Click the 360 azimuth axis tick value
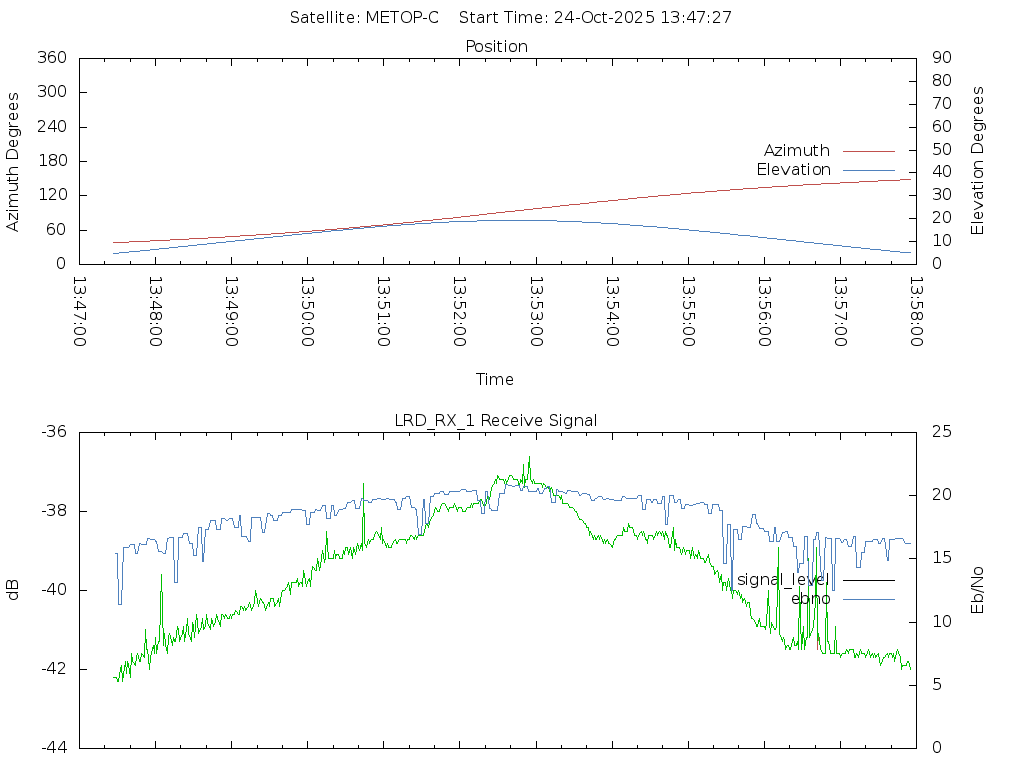 [51, 58]
